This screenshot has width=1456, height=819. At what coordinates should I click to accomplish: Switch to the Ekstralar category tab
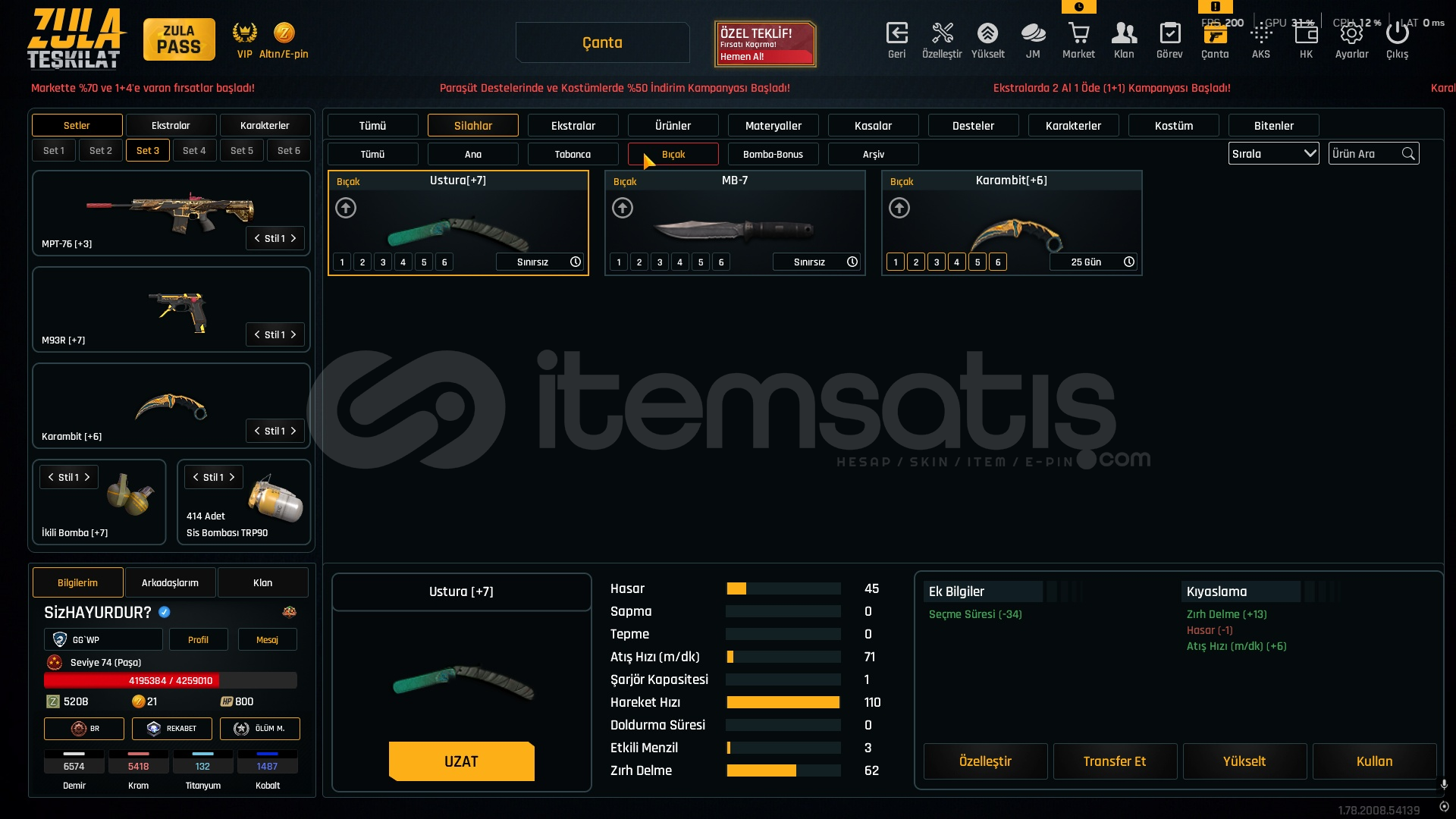[x=573, y=126]
